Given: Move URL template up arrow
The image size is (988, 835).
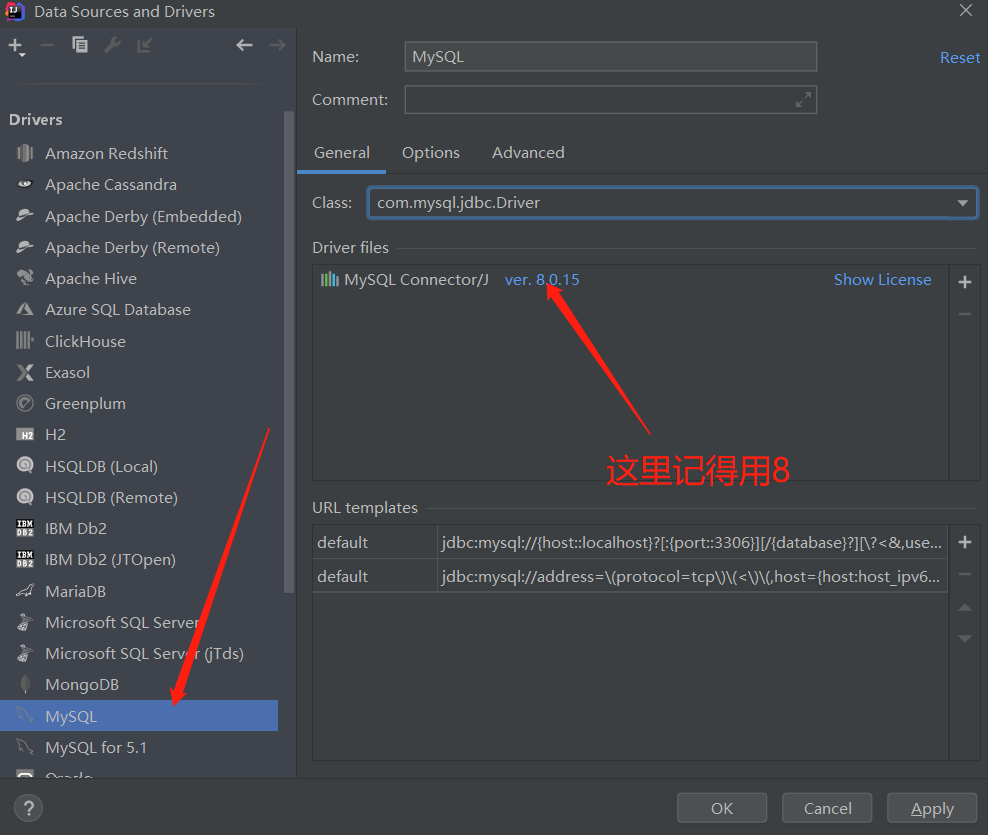Looking at the screenshot, I should point(965,608).
